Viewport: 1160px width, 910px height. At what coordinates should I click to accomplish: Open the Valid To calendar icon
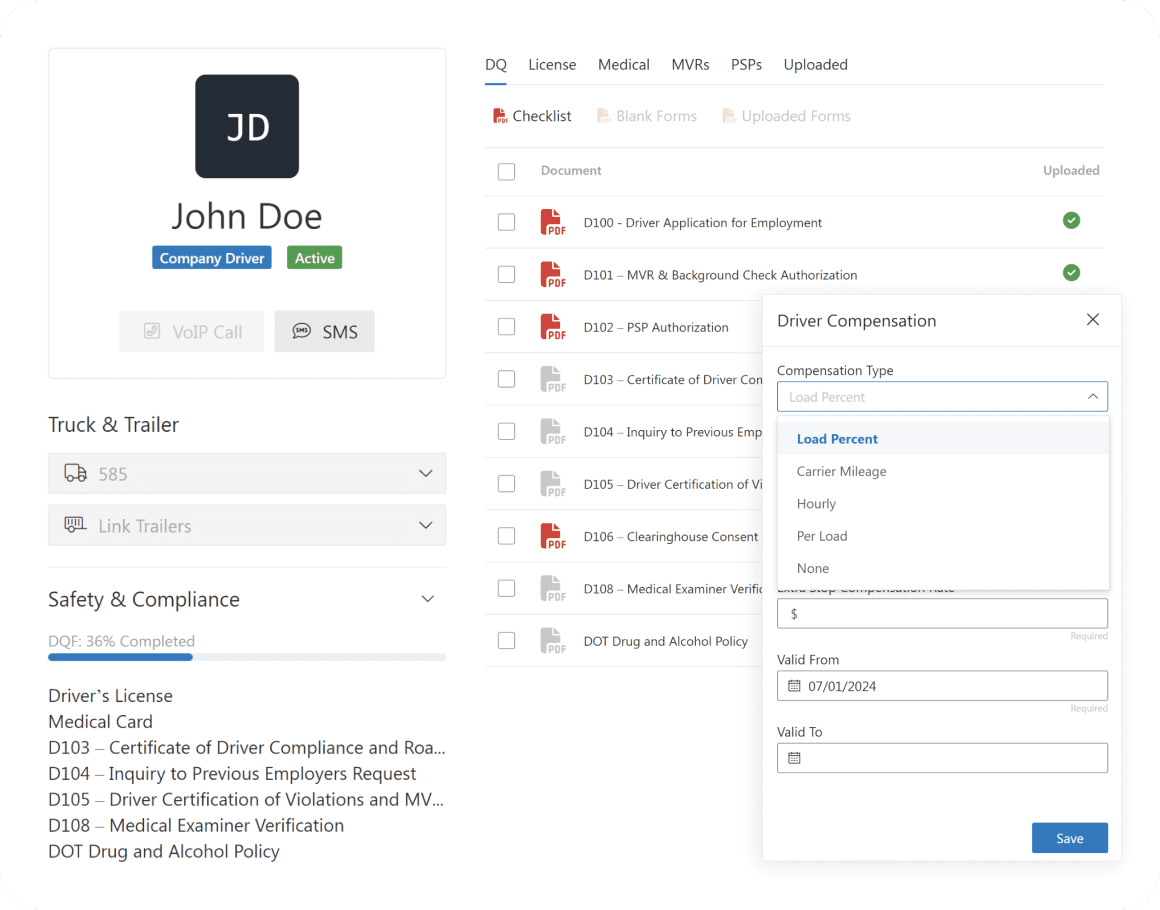794,758
